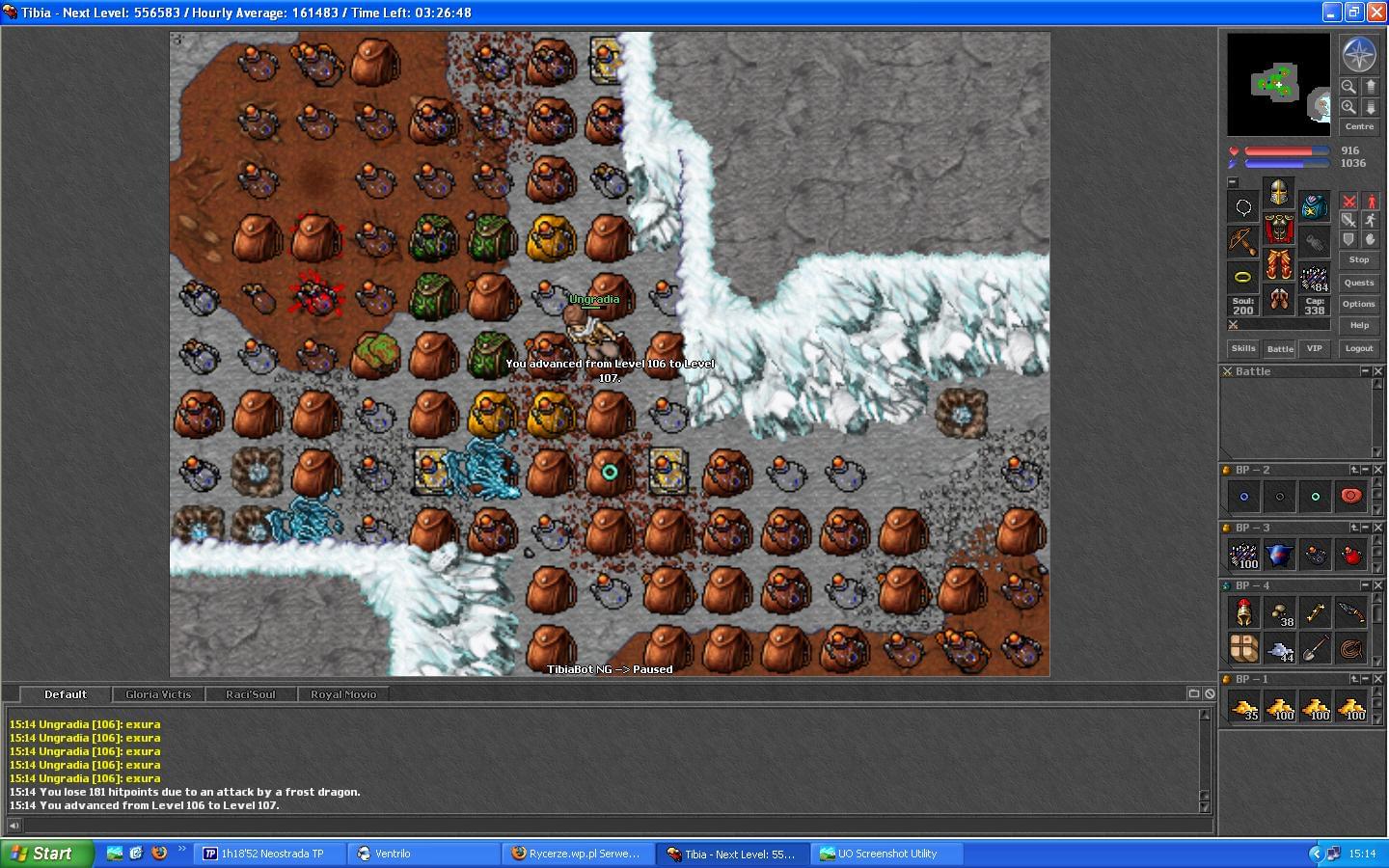Toggle the Skills window
Screen dimensions: 1389x868
click(x=1243, y=348)
